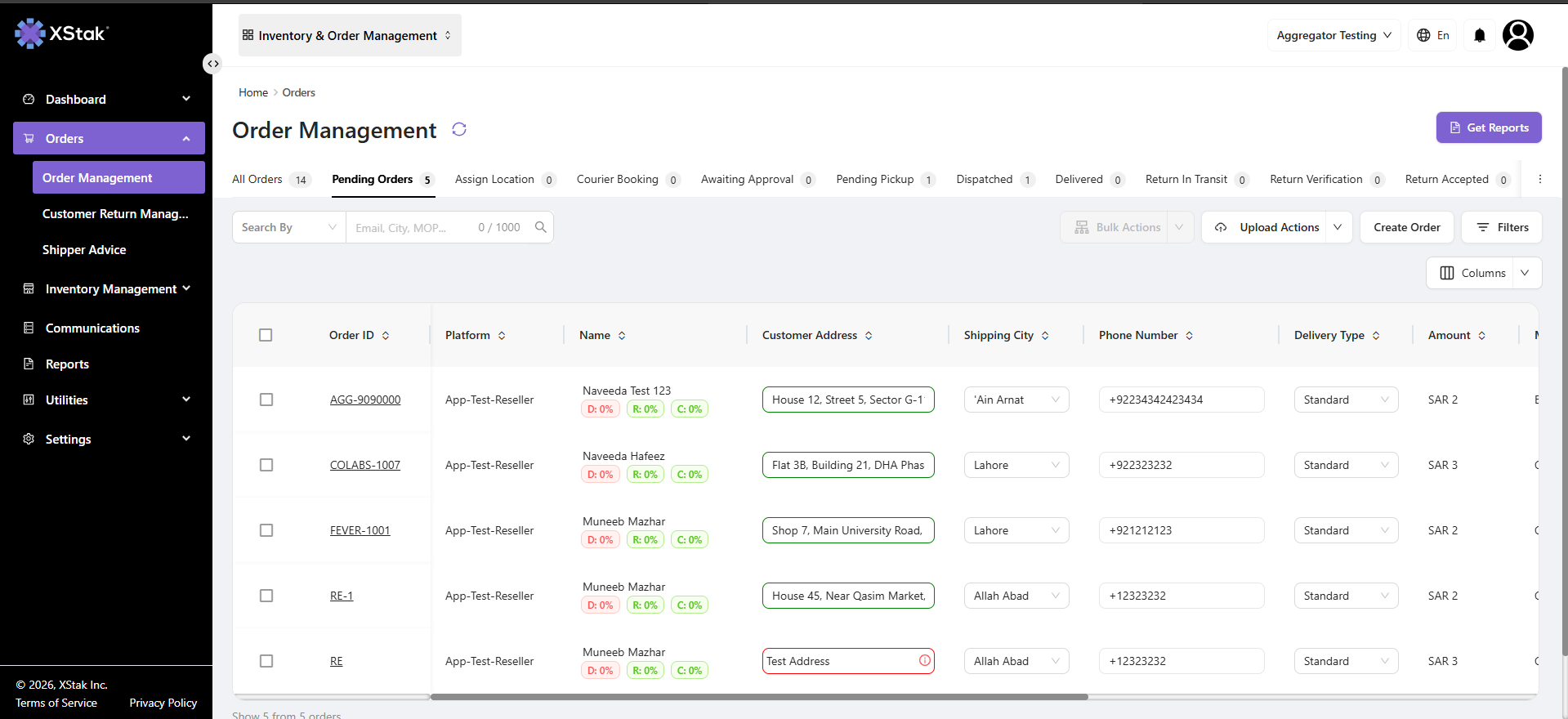Open the tabs overflow three-dots menu
This screenshot has width=1568, height=719.
coord(1540,179)
